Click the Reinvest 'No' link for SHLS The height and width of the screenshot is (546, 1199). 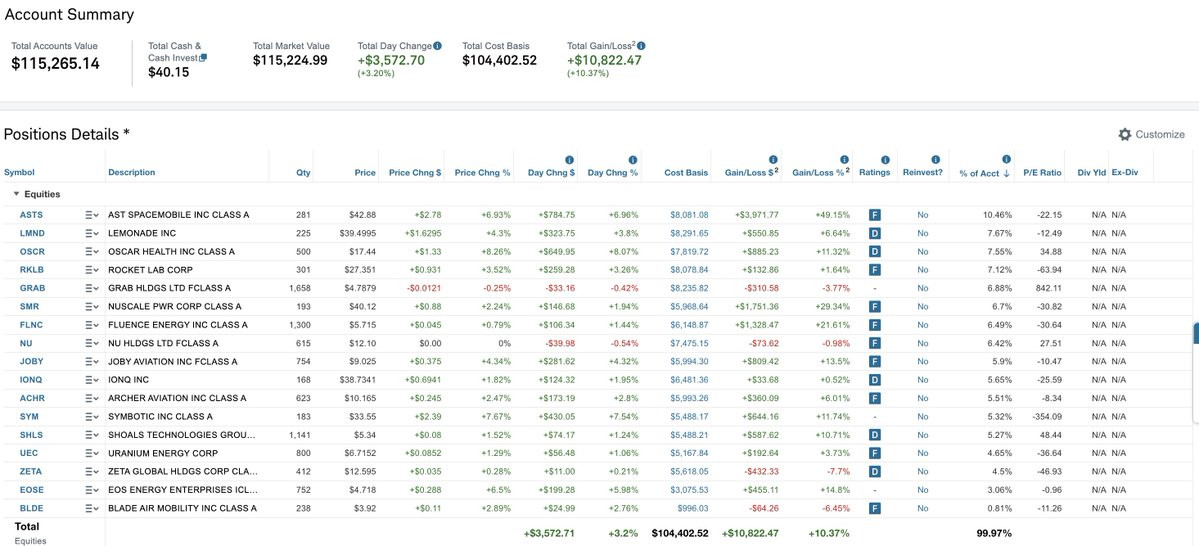point(923,435)
